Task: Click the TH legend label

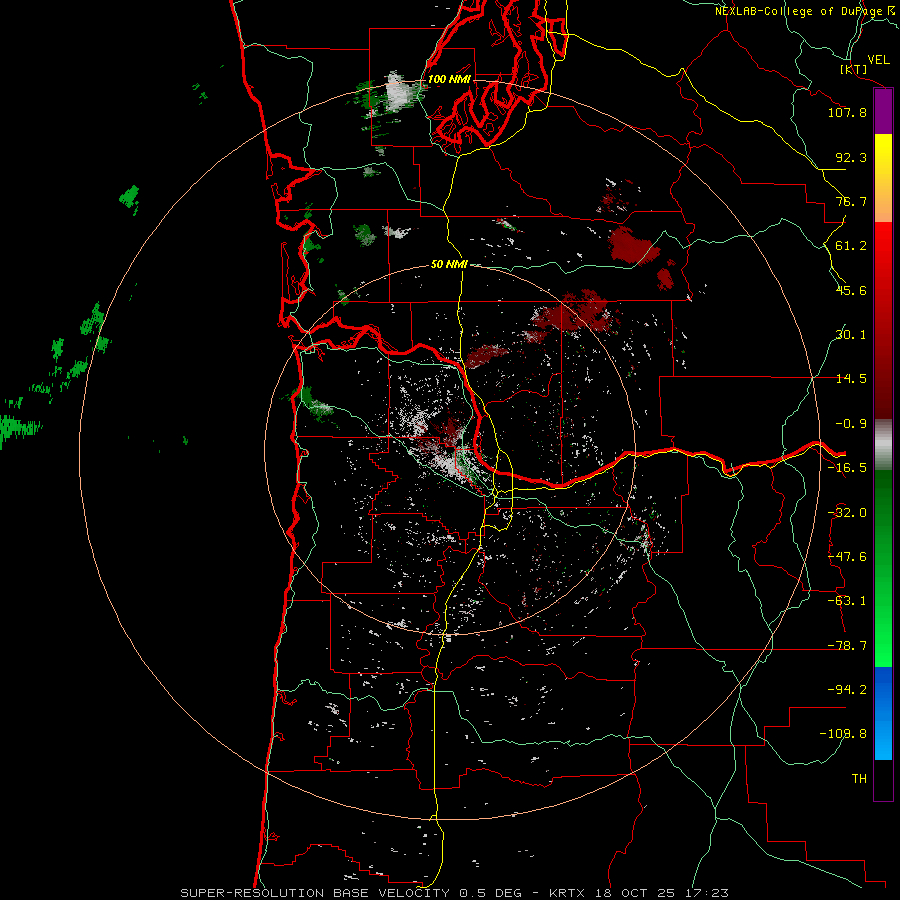Action: (x=859, y=779)
